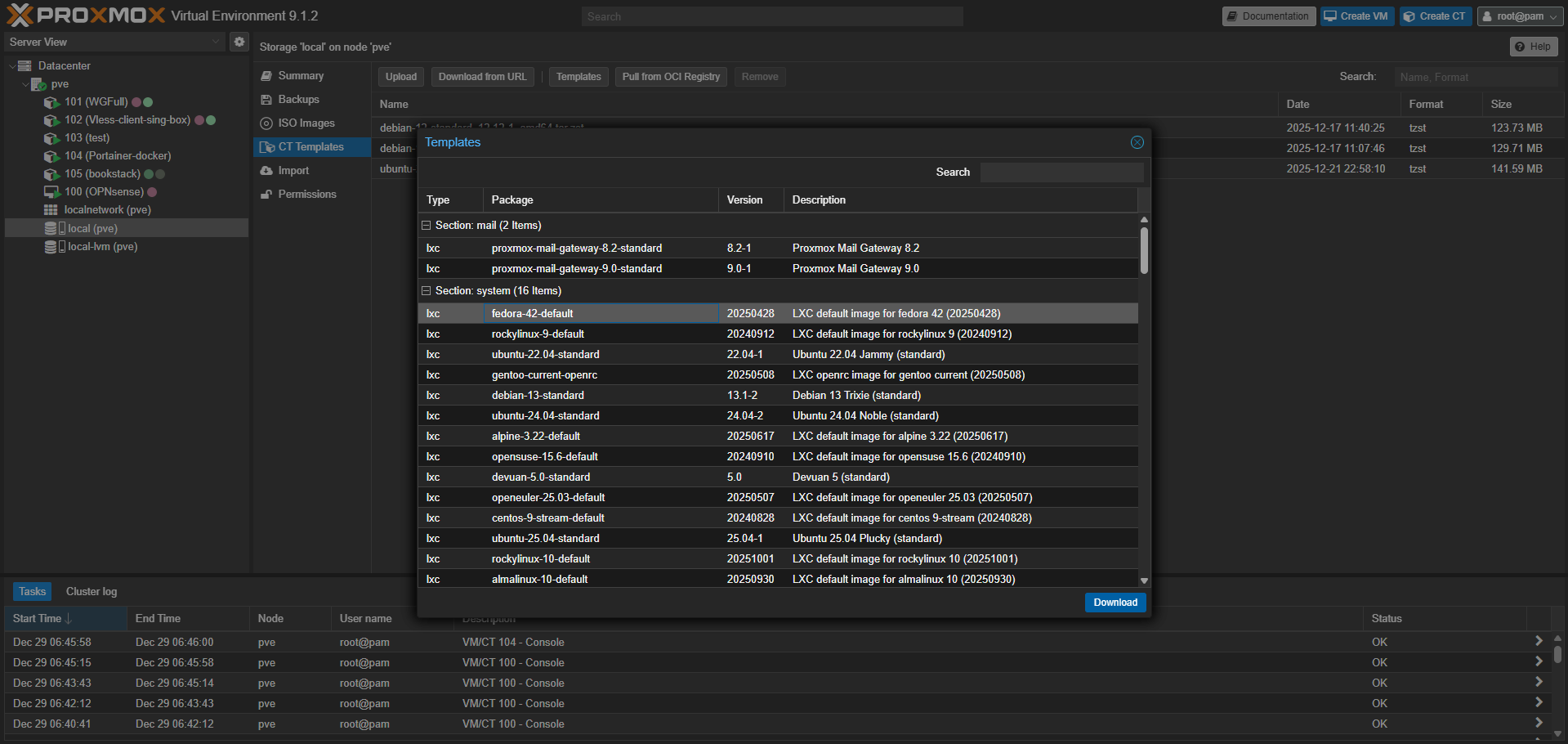This screenshot has height=744, width=1568.
Task: Click the Datacenter server icon
Action: [x=25, y=66]
